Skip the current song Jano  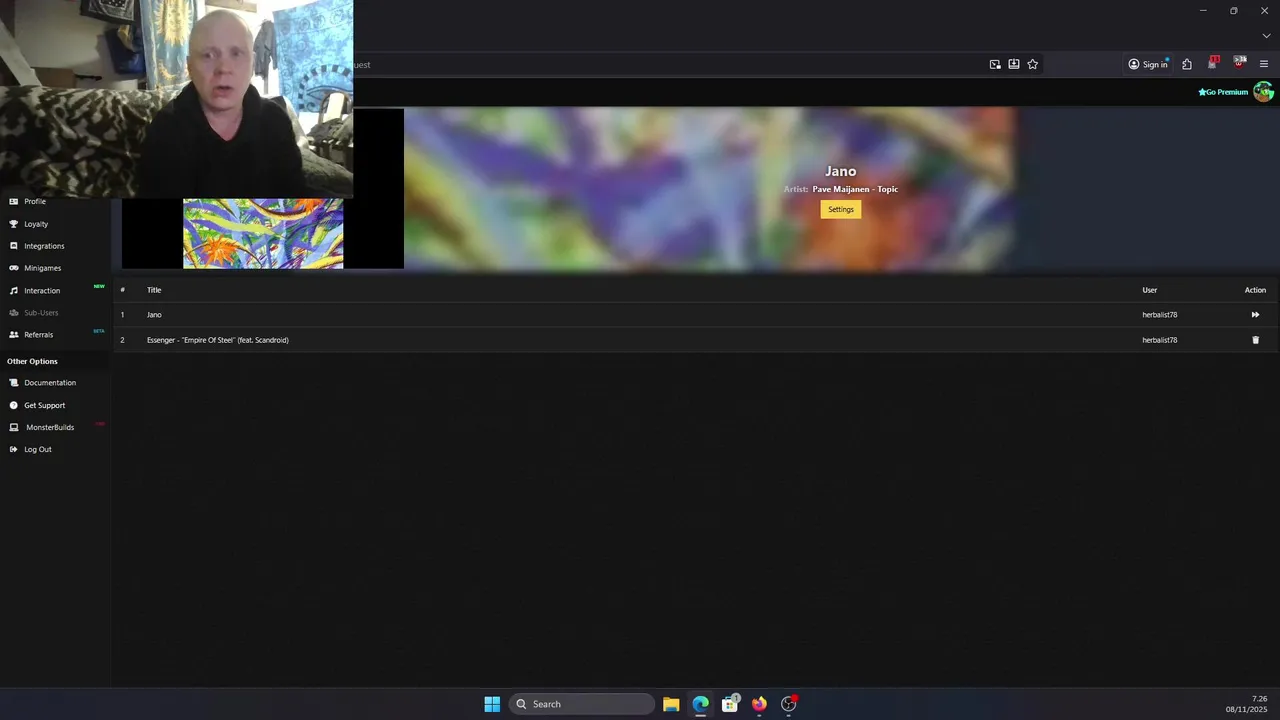[1255, 315]
